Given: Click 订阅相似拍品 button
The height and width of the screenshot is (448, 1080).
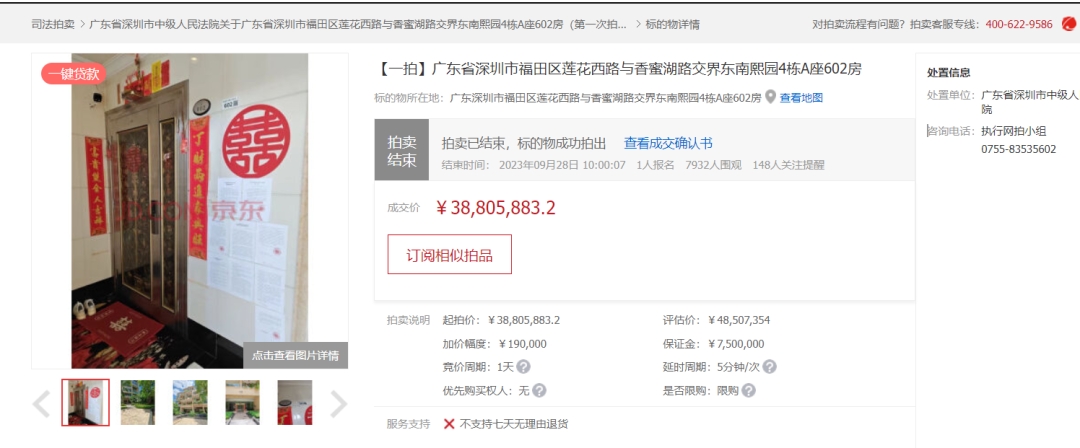Looking at the screenshot, I should tap(449, 254).
